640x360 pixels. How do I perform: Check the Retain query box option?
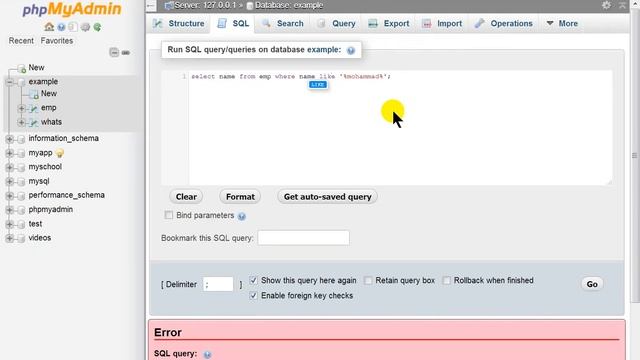point(368,280)
